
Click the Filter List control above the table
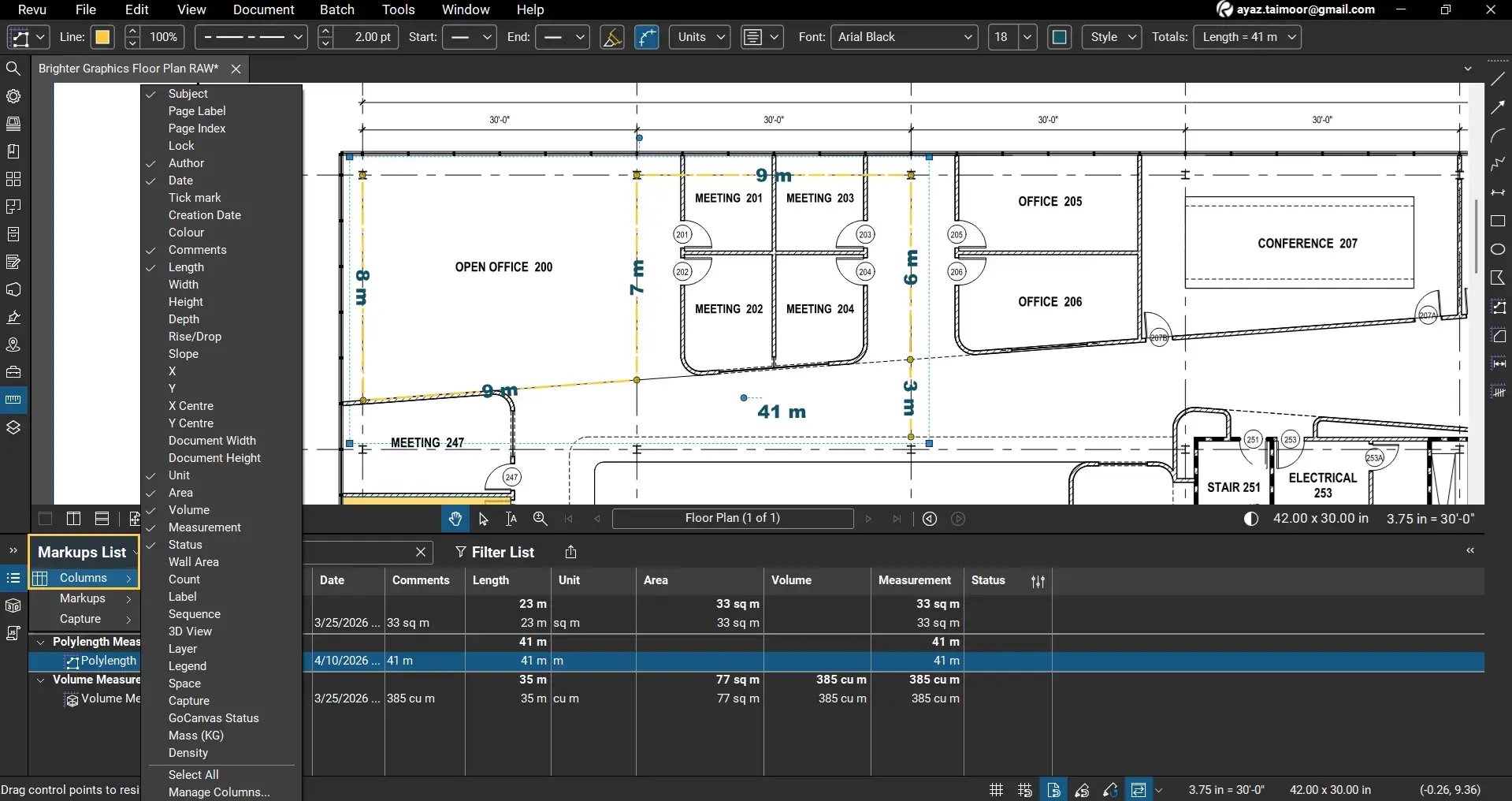point(495,552)
